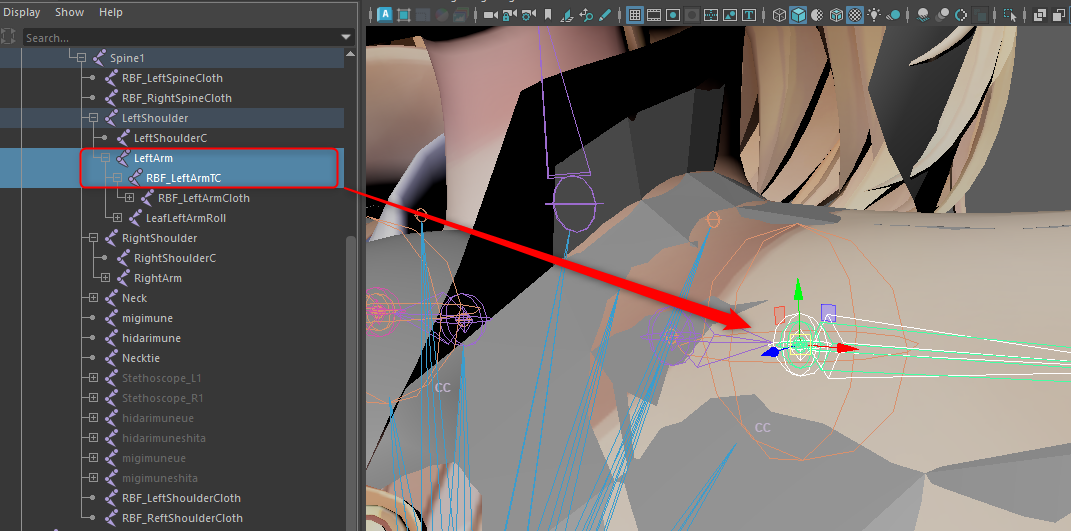
Task: Click the joint icon beside Neck
Action: click(x=112, y=298)
